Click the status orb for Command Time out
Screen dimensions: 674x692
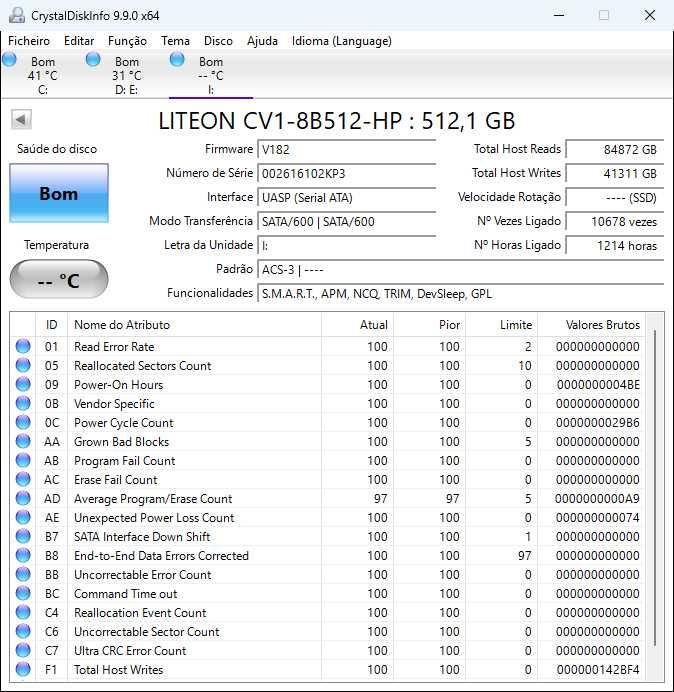point(23,594)
